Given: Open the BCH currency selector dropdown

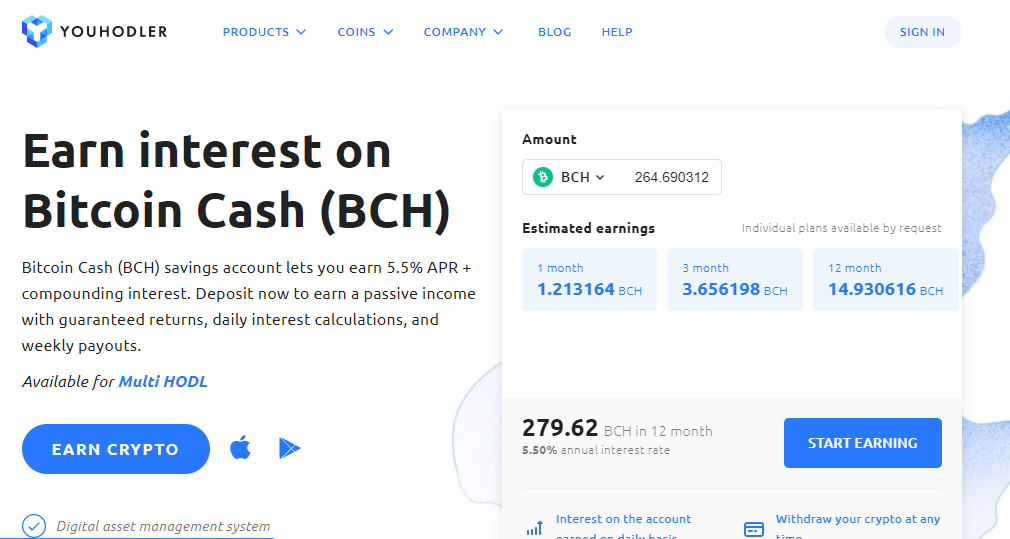Looking at the screenshot, I should point(582,177).
